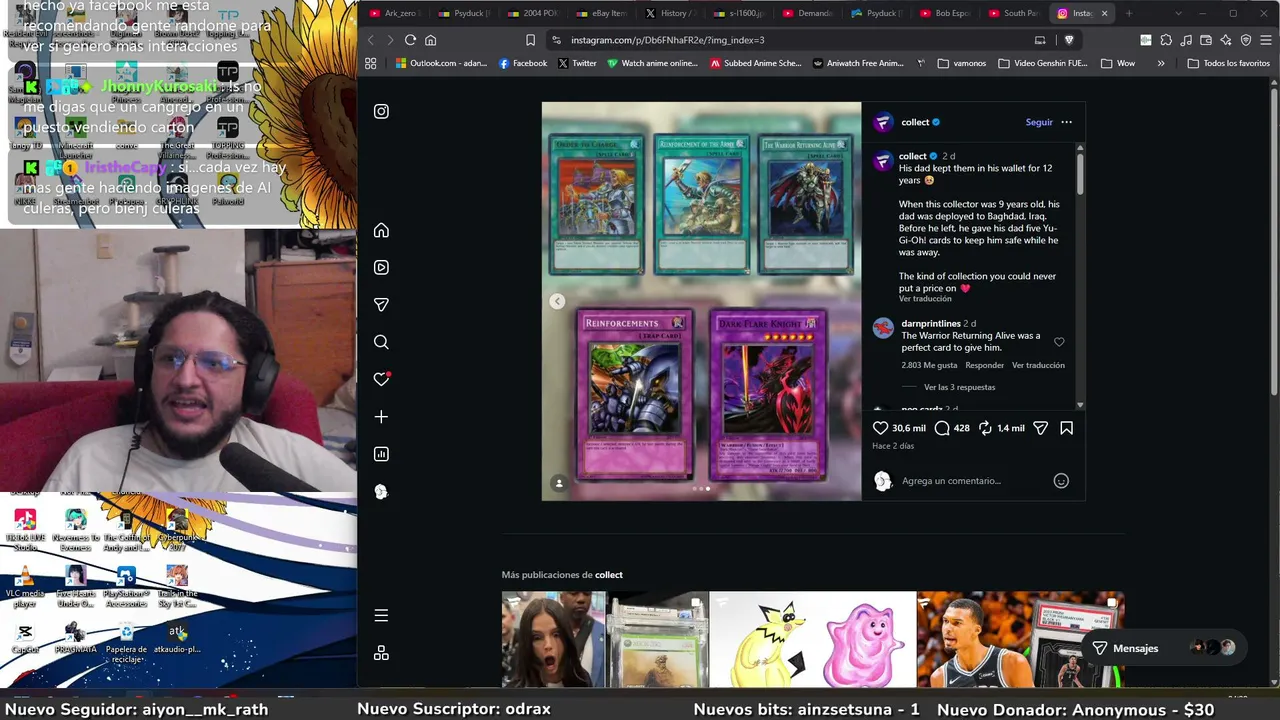Expand the hidden bookmarks overflow chevron
Image resolution: width=1280 pixels, height=720 pixels.
click(x=1161, y=63)
